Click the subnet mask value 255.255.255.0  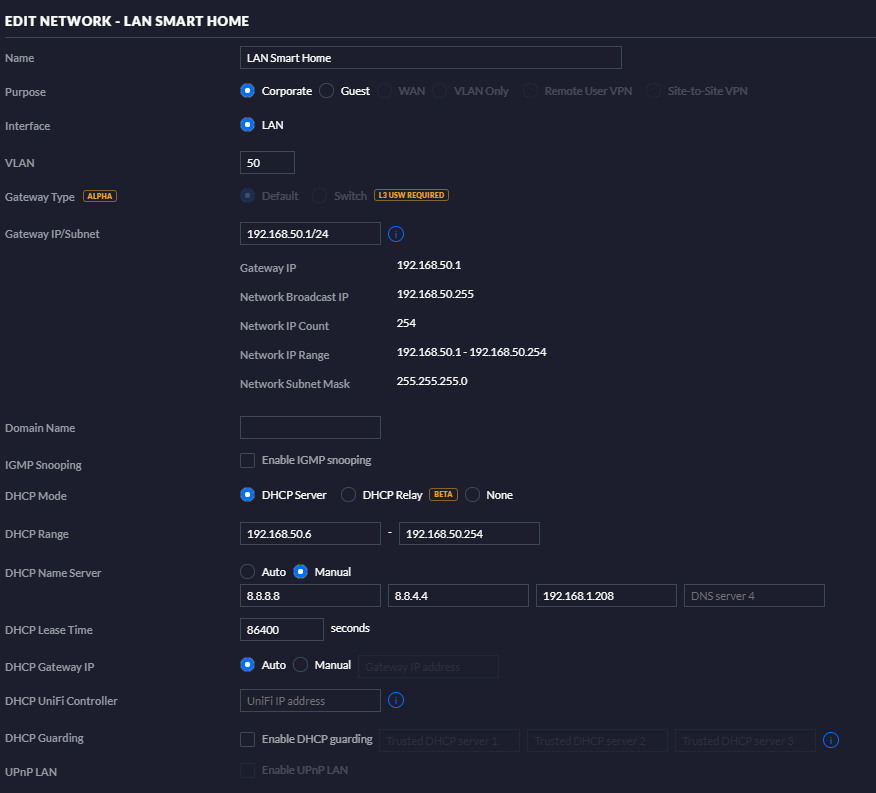[432, 381]
